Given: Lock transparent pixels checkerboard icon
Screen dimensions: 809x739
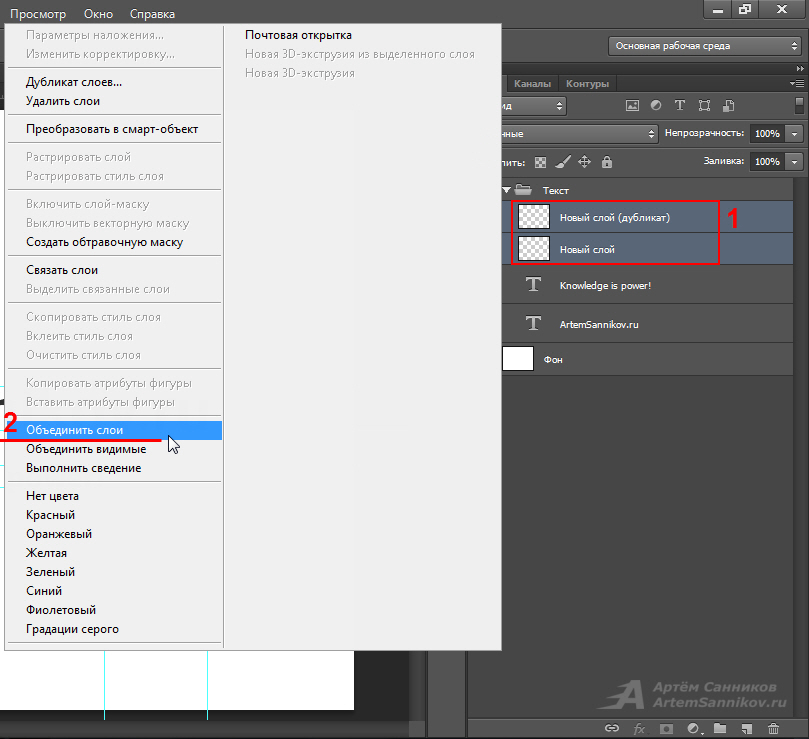Looking at the screenshot, I should click(x=540, y=163).
